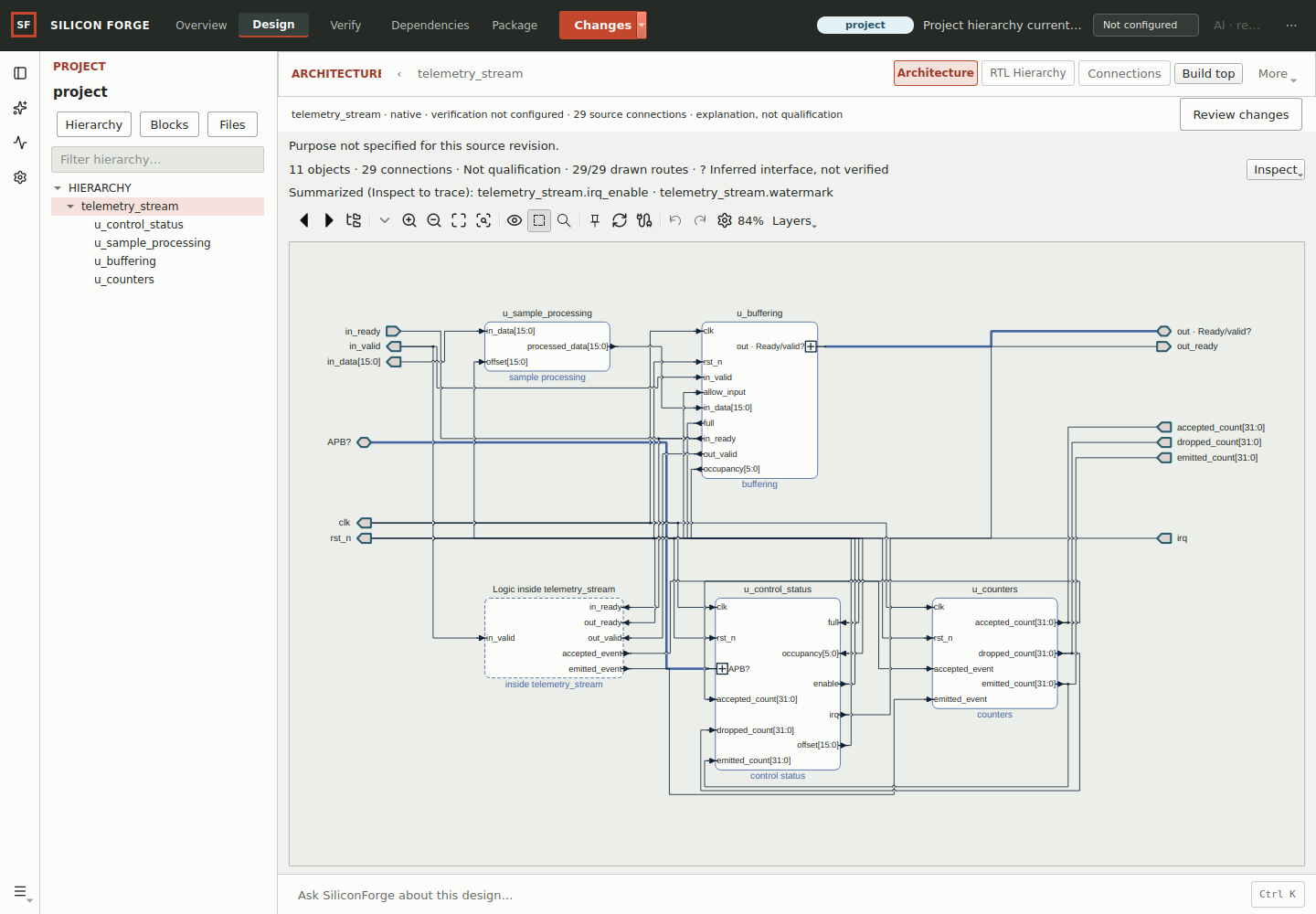
Task: Fit the diagram to the view
Action: coord(459,220)
